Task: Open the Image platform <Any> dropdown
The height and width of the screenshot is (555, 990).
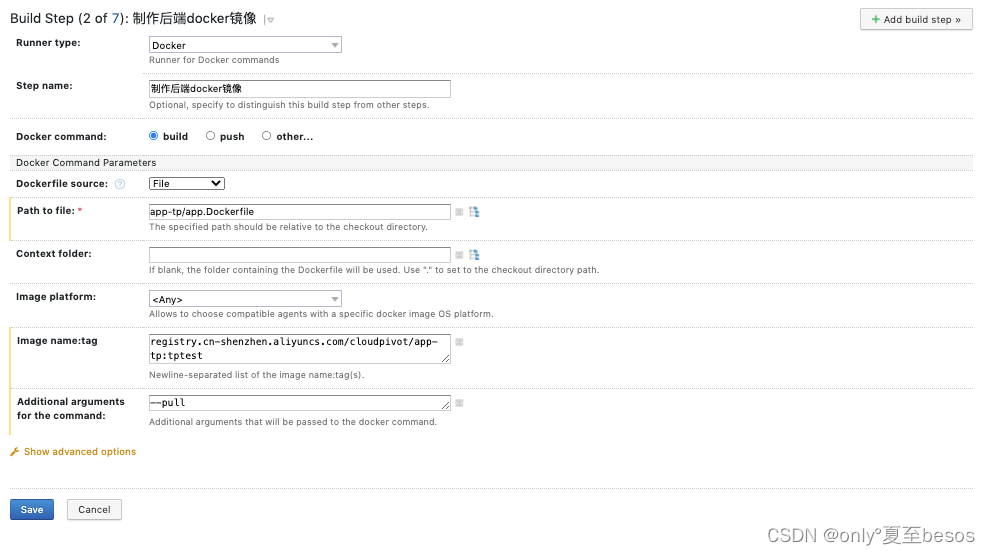Action: tap(245, 299)
